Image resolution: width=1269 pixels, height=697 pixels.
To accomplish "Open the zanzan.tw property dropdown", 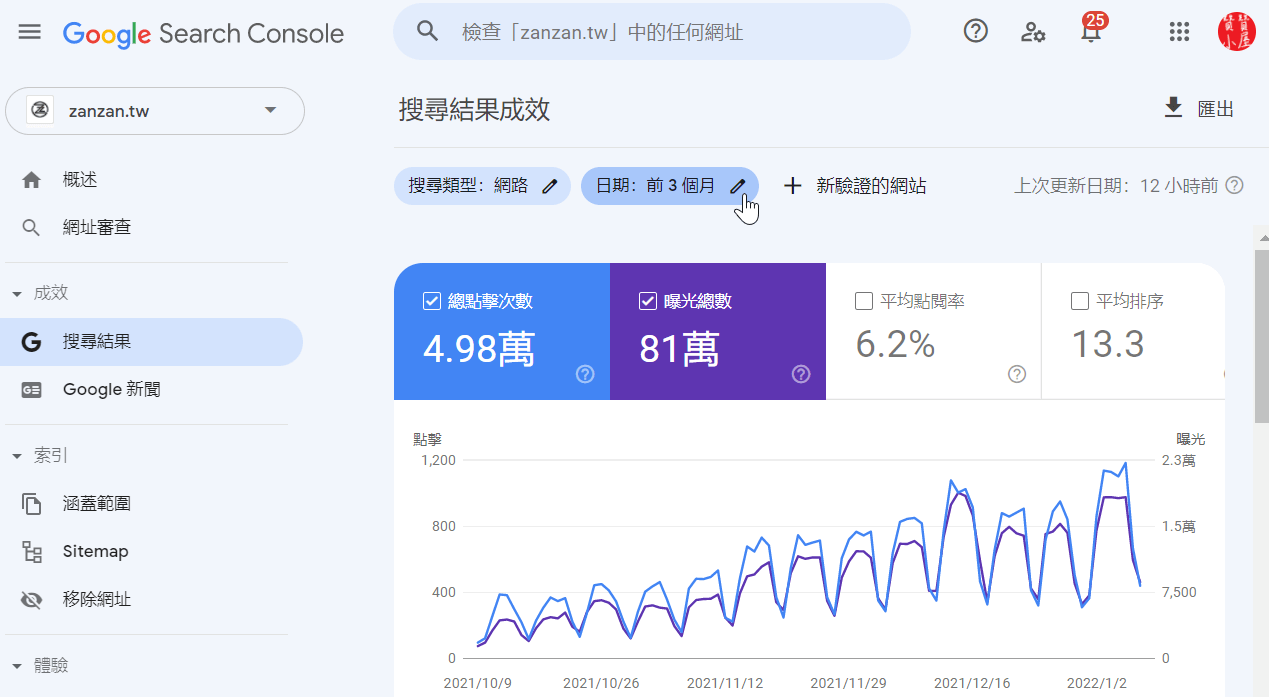I will coord(155,111).
